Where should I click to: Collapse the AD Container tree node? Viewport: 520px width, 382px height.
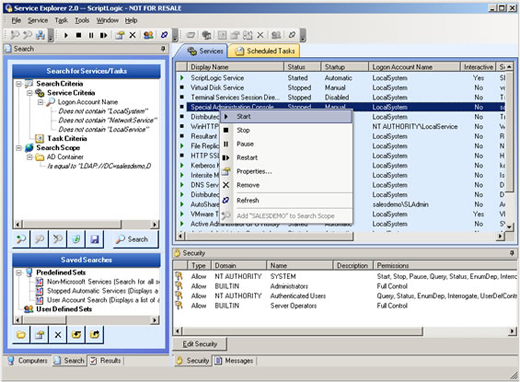point(30,157)
